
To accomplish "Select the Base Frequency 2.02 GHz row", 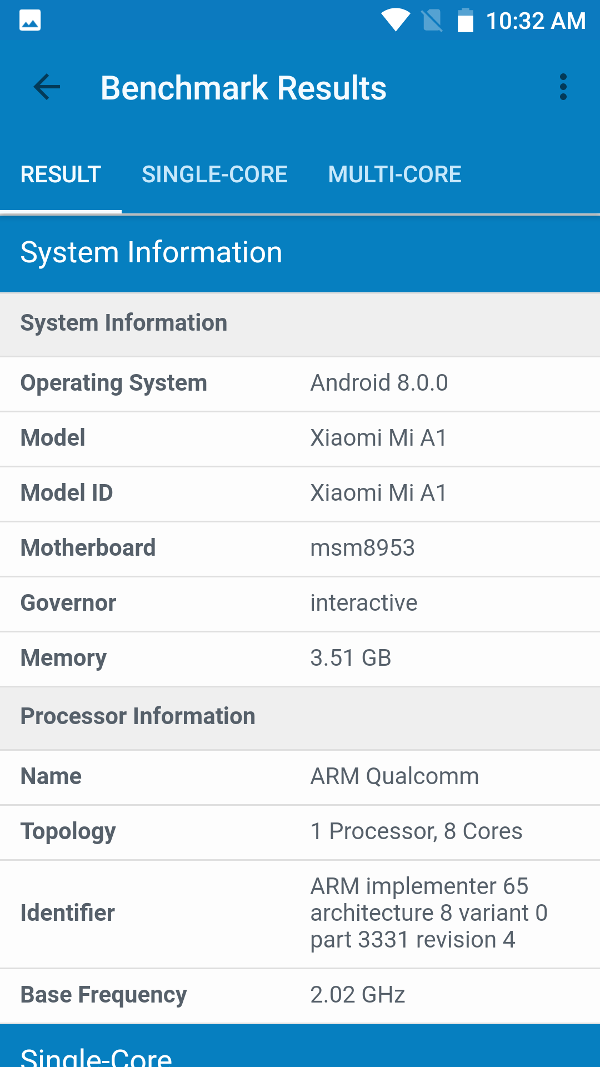I will (x=300, y=995).
